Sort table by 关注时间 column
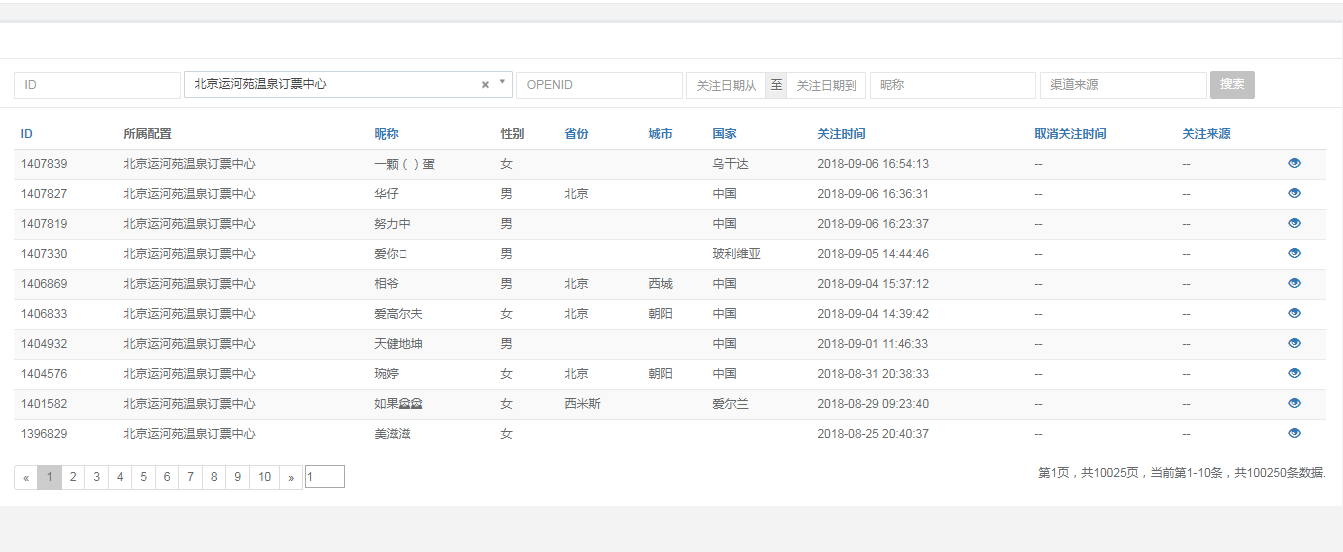 coord(841,134)
